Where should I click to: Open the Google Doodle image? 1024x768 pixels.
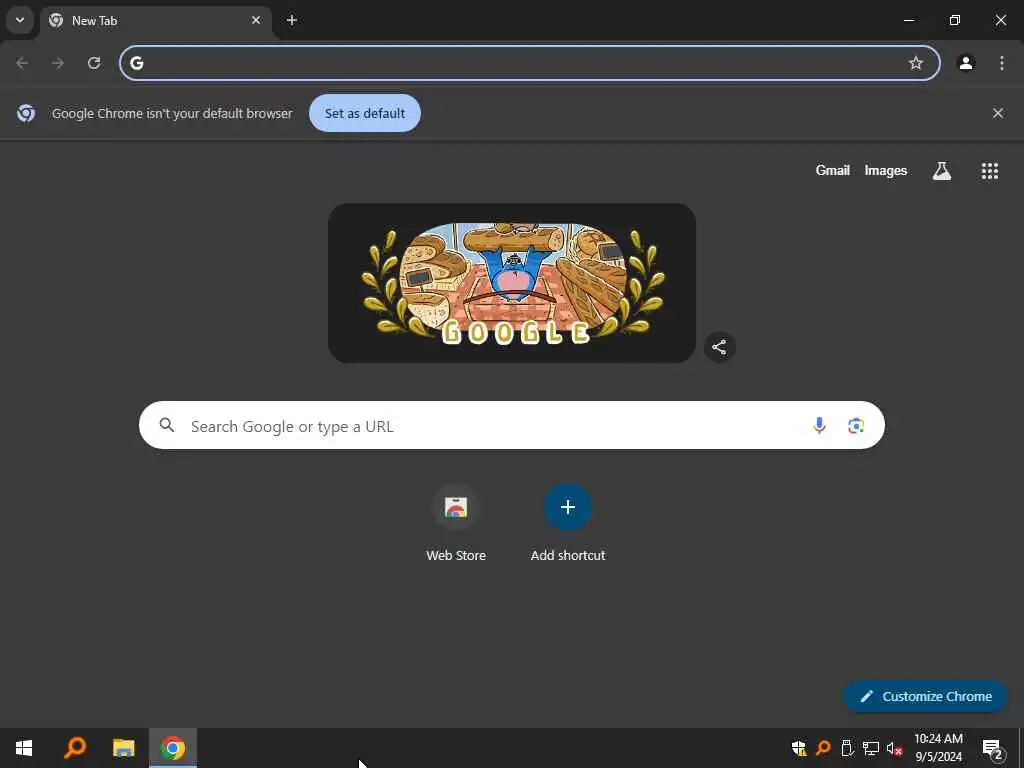[x=512, y=283]
